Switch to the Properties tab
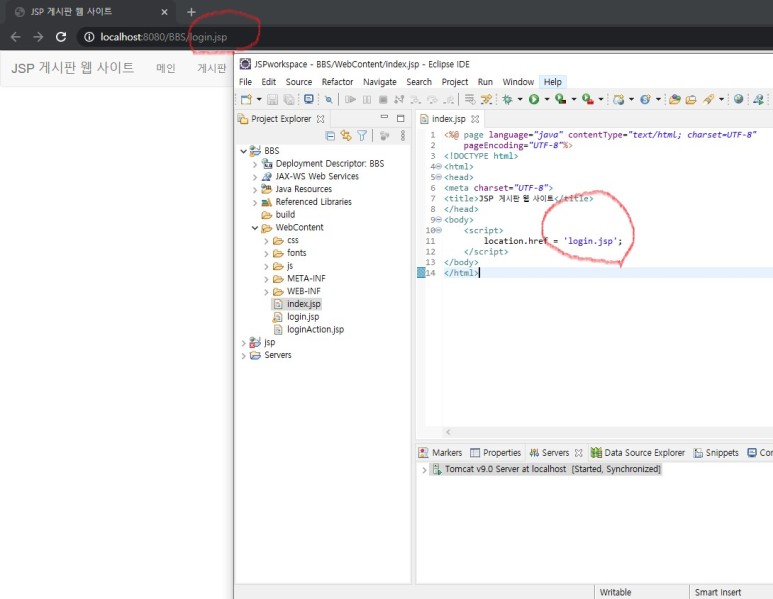The height and width of the screenshot is (599, 773). click(x=495, y=453)
